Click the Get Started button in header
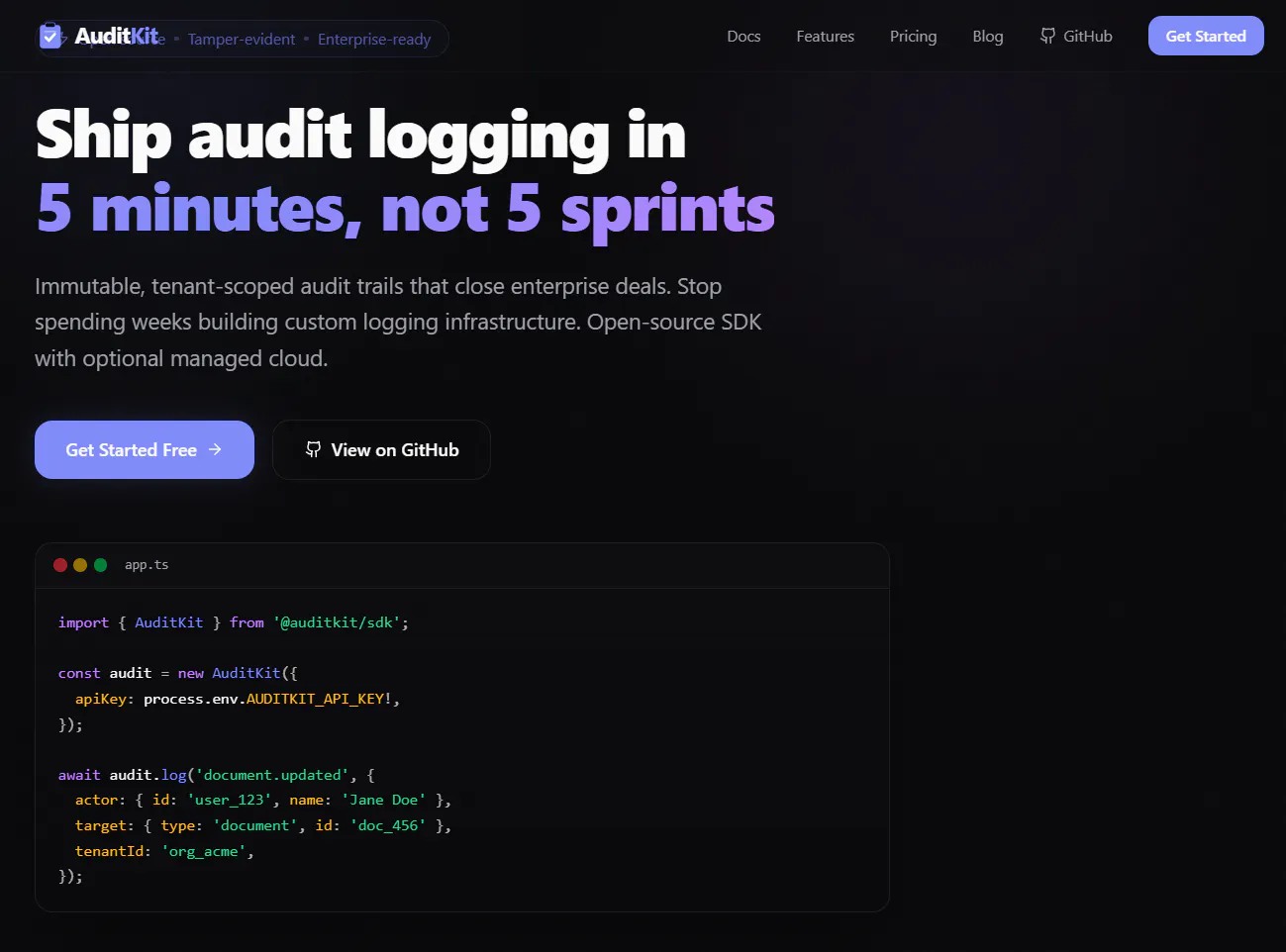1286x952 pixels. coord(1206,36)
